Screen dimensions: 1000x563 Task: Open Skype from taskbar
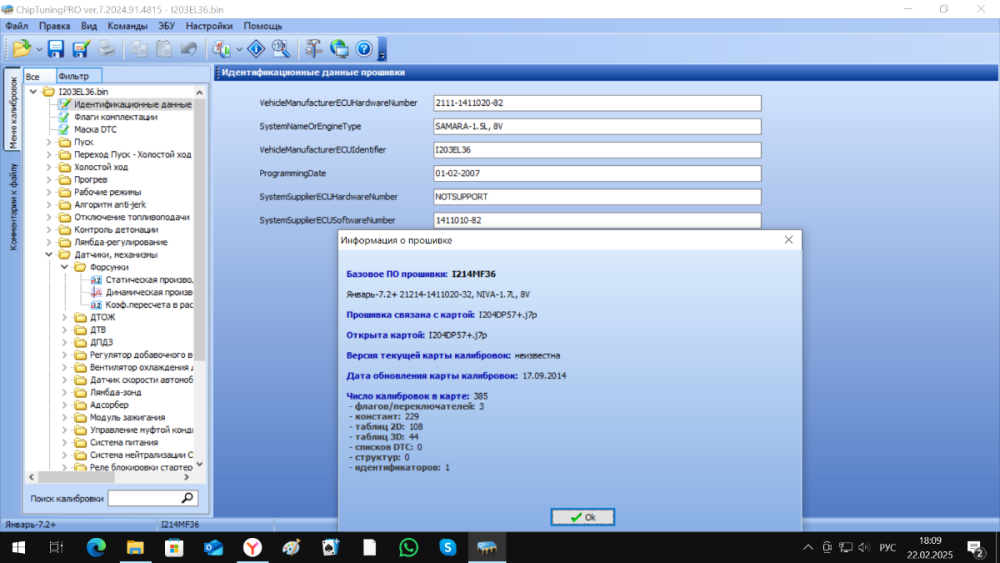[448, 548]
